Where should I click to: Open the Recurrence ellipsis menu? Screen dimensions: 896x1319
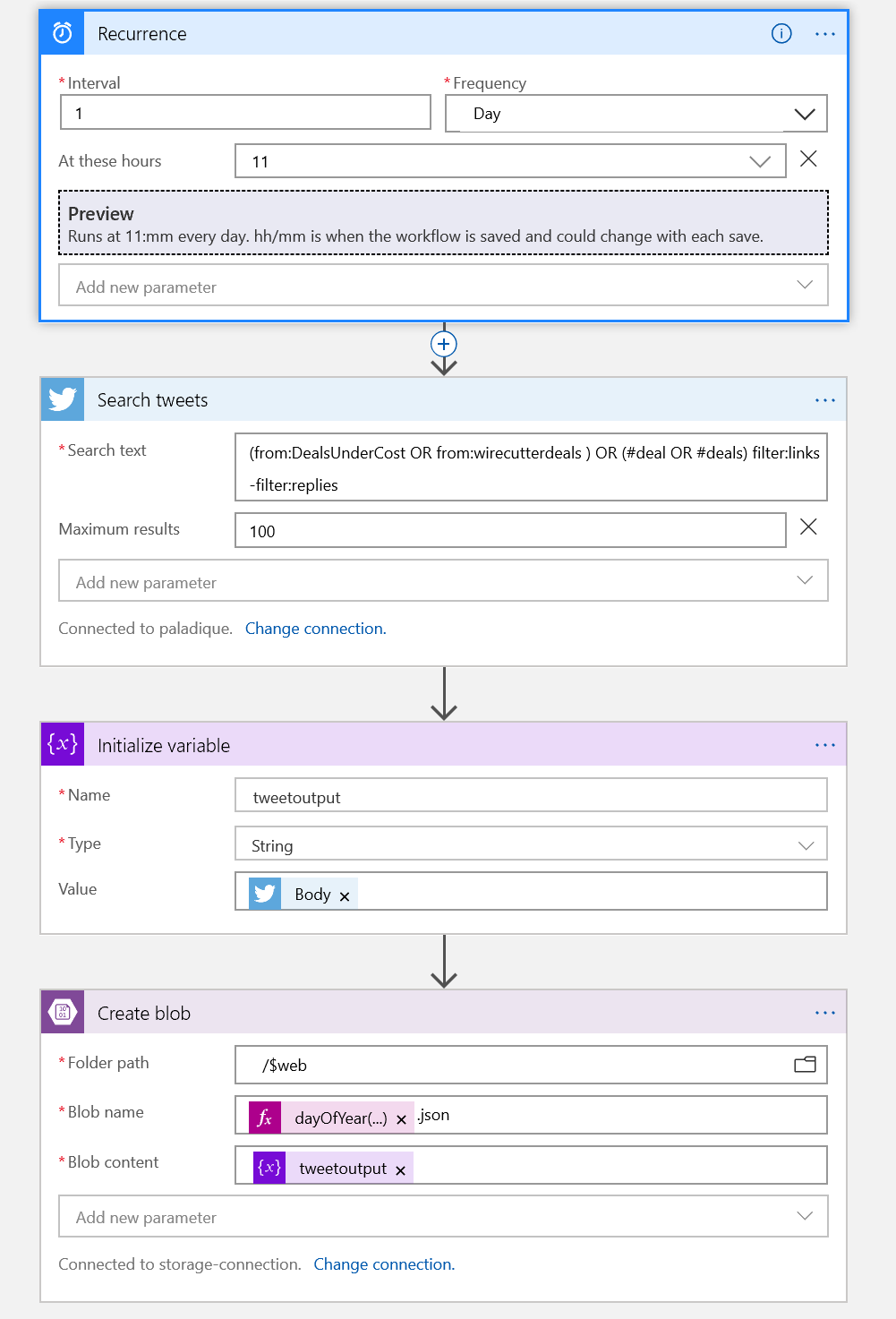(824, 34)
